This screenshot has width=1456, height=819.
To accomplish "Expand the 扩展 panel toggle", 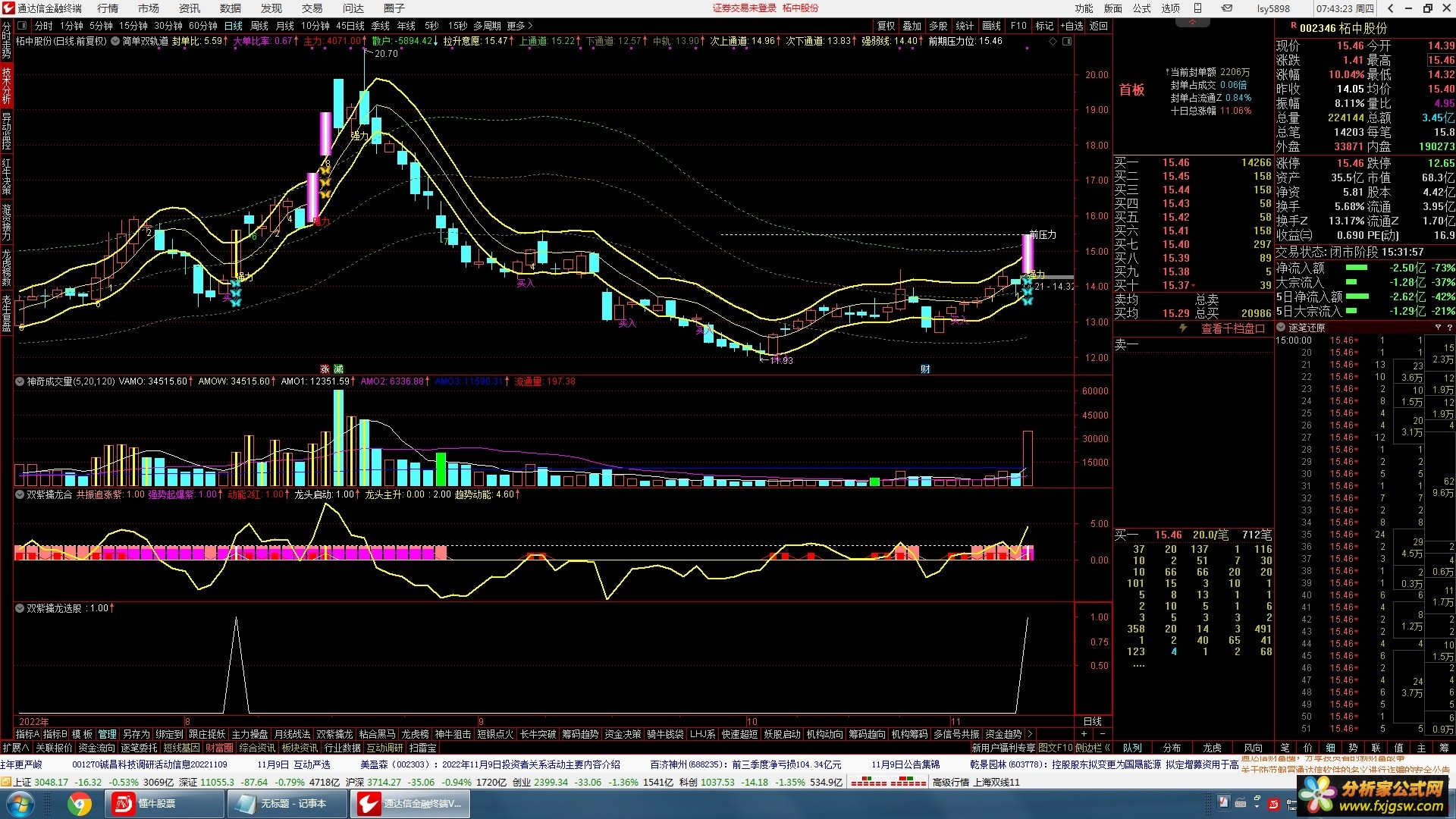I will (16, 748).
